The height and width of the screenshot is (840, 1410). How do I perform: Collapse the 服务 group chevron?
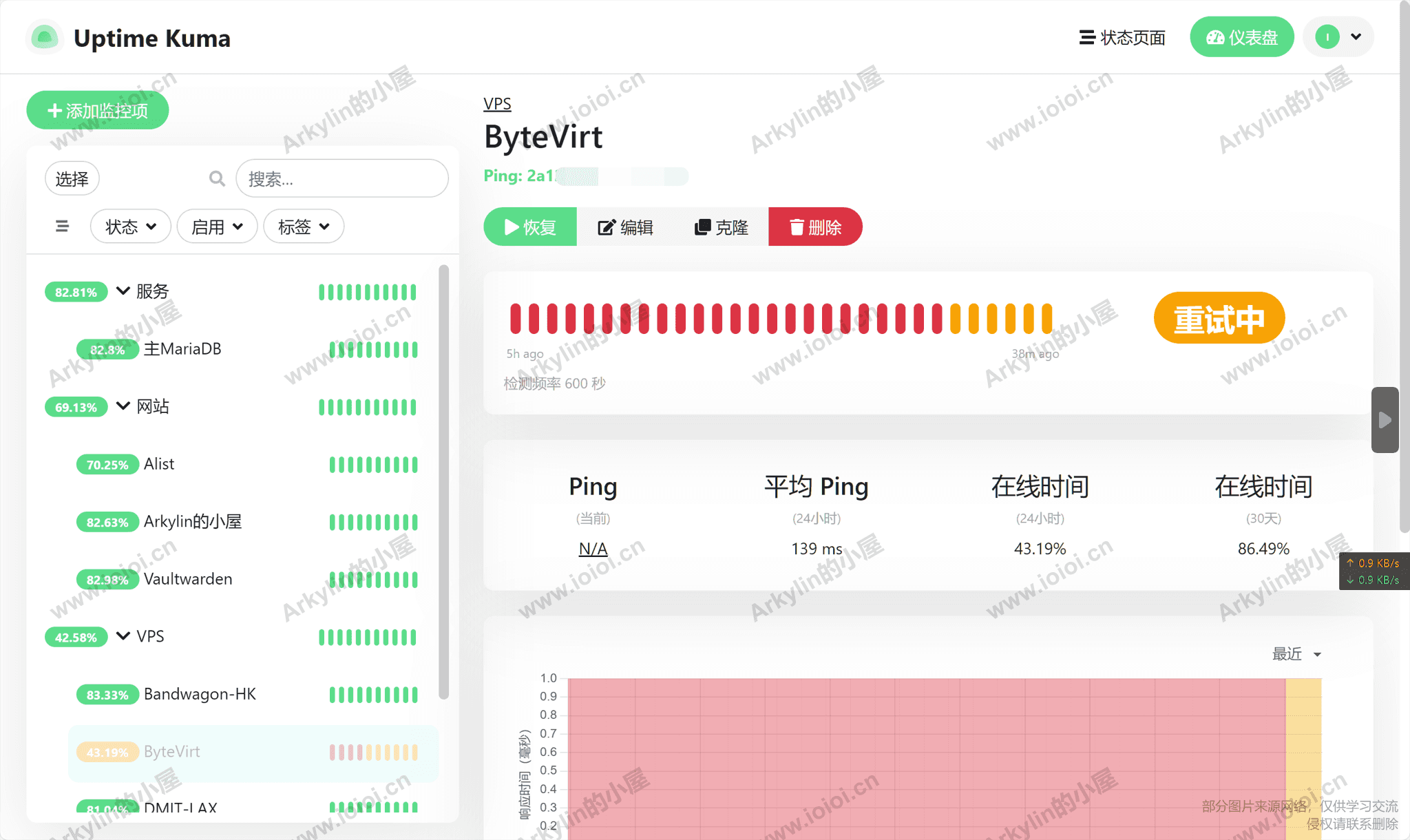click(123, 291)
